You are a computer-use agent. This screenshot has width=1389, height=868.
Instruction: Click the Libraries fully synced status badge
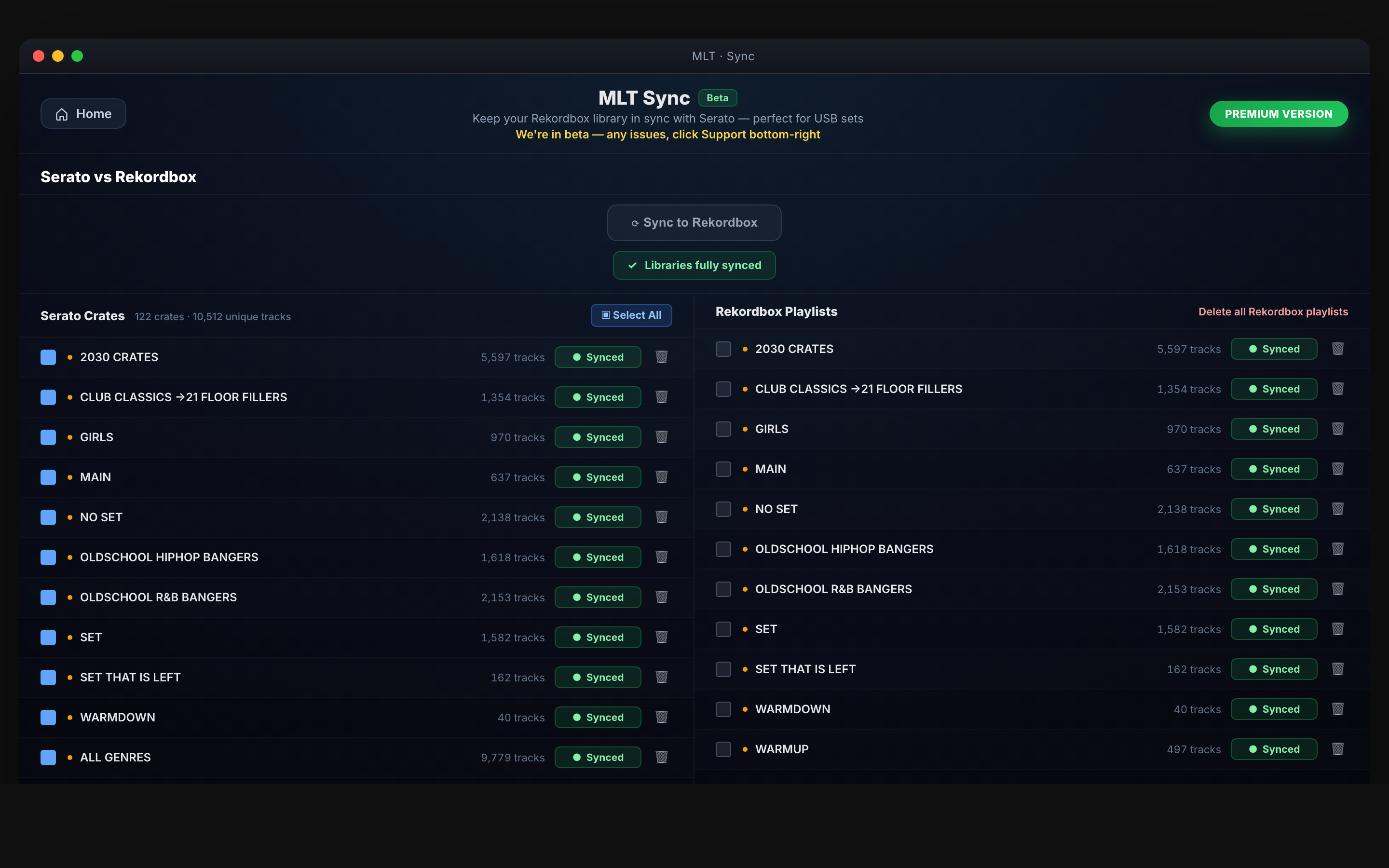[x=694, y=265]
